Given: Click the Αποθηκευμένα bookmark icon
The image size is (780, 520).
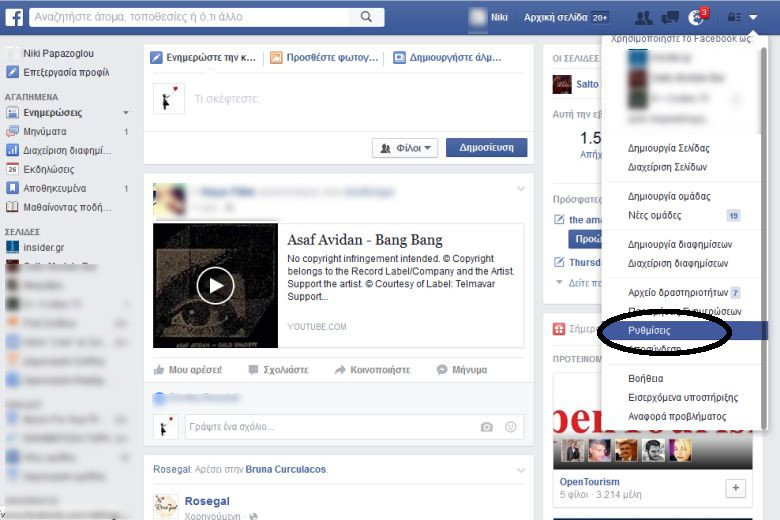Looking at the screenshot, I should coord(12,188).
